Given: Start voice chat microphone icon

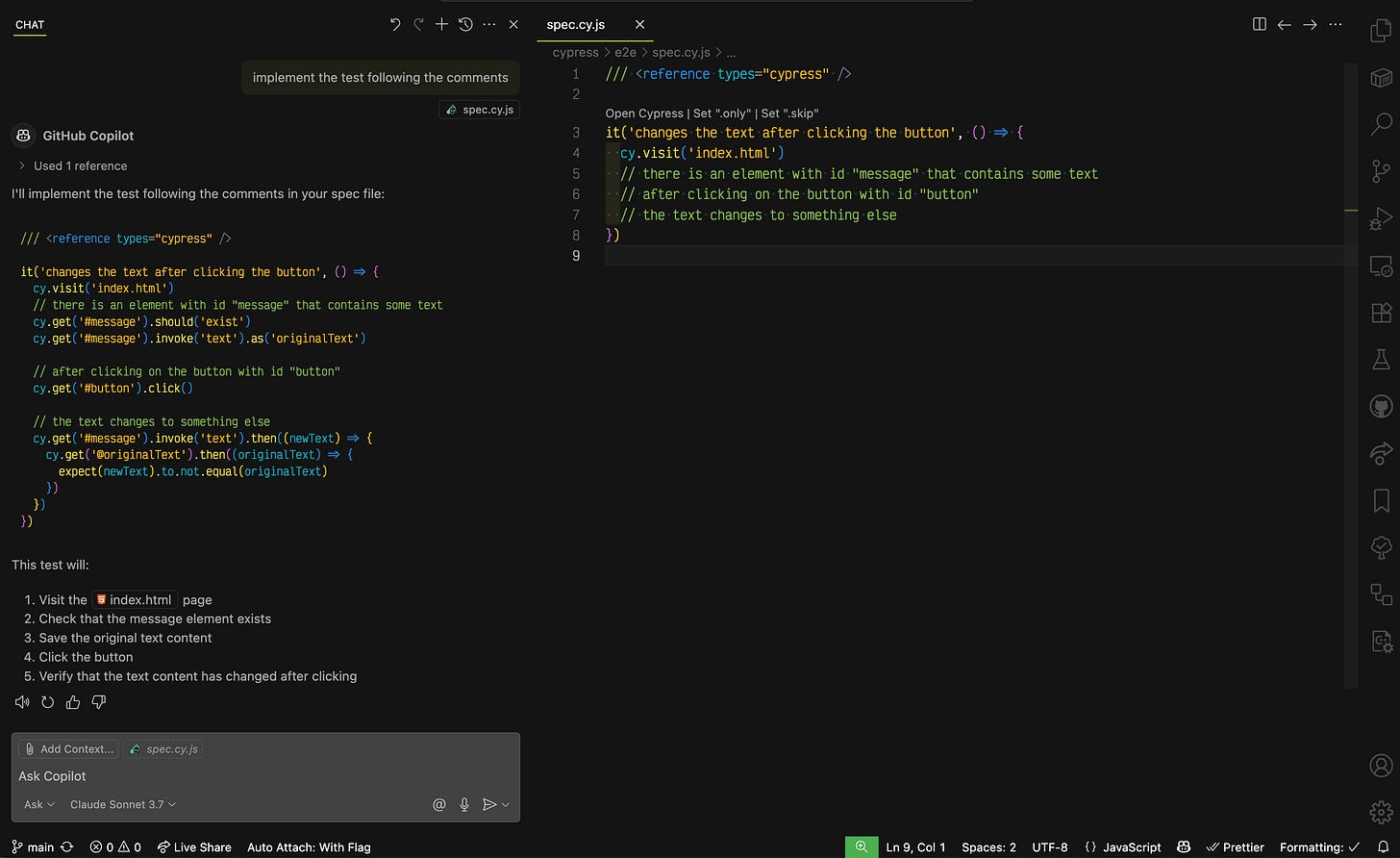Looking at the screenshot, I should click(x=464, y=804).
